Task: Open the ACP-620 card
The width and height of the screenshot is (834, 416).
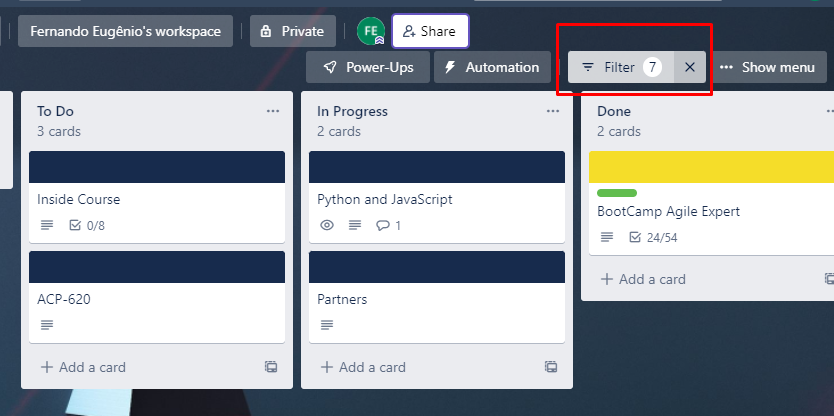Action: pos(157,297)
